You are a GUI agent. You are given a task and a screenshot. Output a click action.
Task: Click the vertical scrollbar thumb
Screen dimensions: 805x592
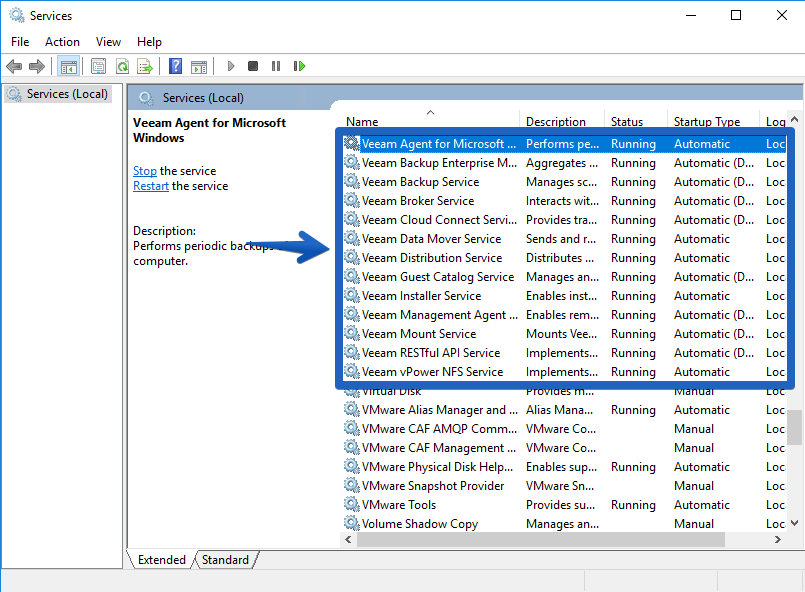795,427
